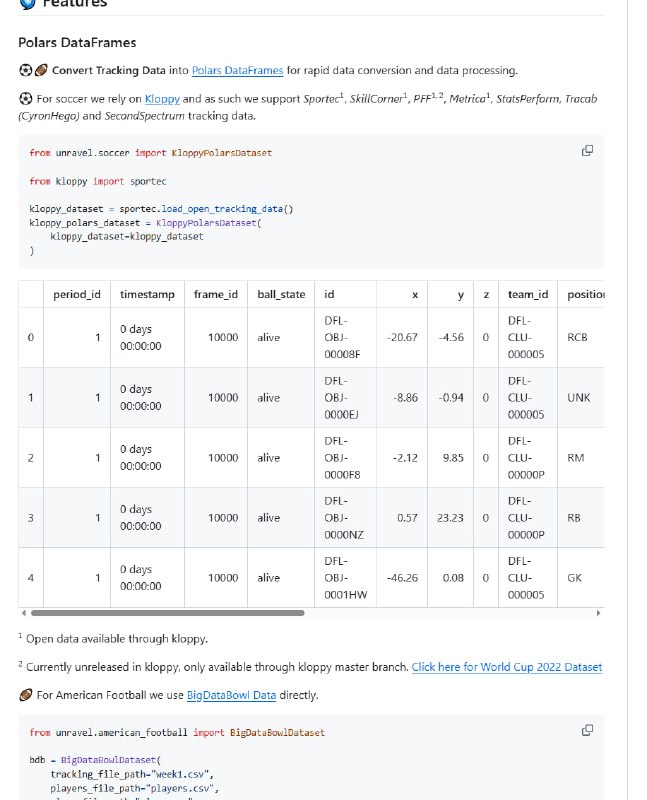Click the Features heading anchor
The image size is (647, 800).
coord(70,3)
